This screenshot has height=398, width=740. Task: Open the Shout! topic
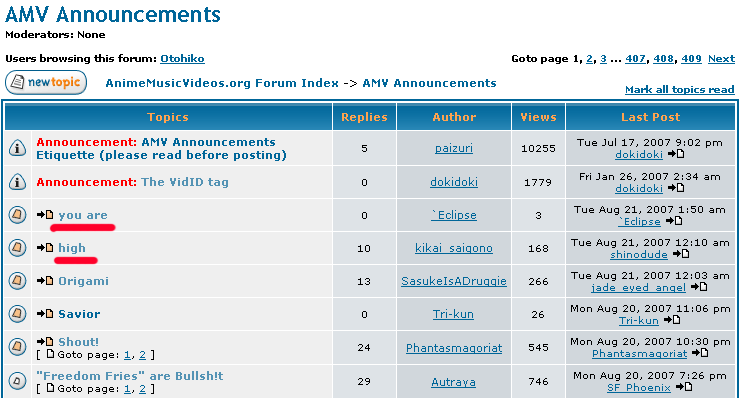pyautogui.click(x=78, y=342)
